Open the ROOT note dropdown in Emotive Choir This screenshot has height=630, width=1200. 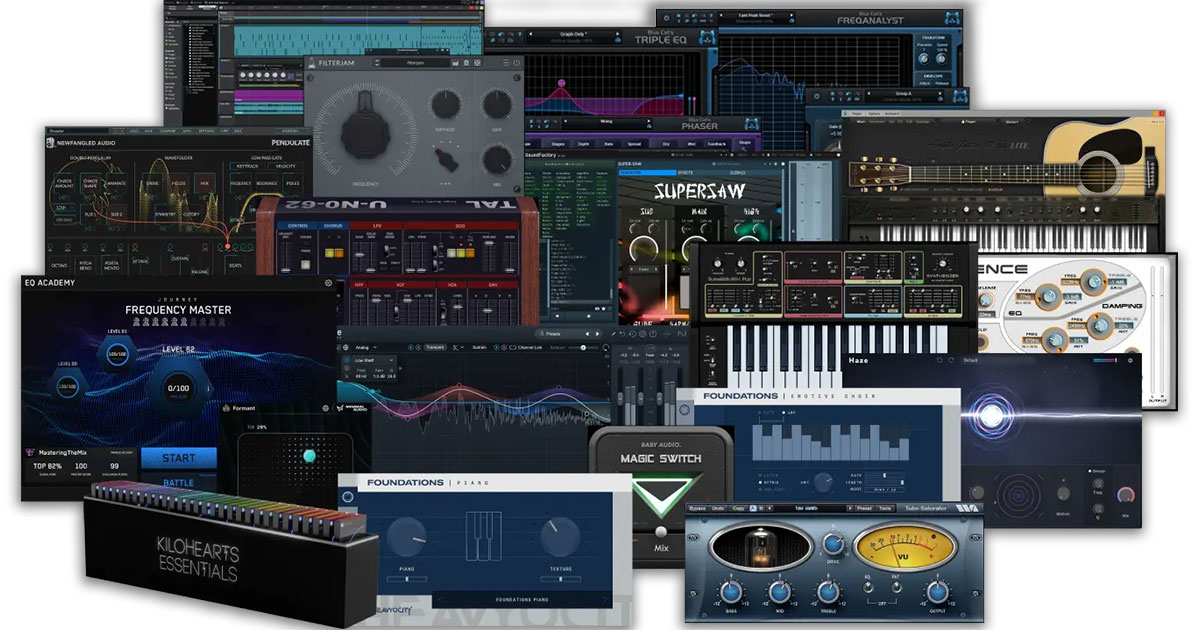point(884,489)
